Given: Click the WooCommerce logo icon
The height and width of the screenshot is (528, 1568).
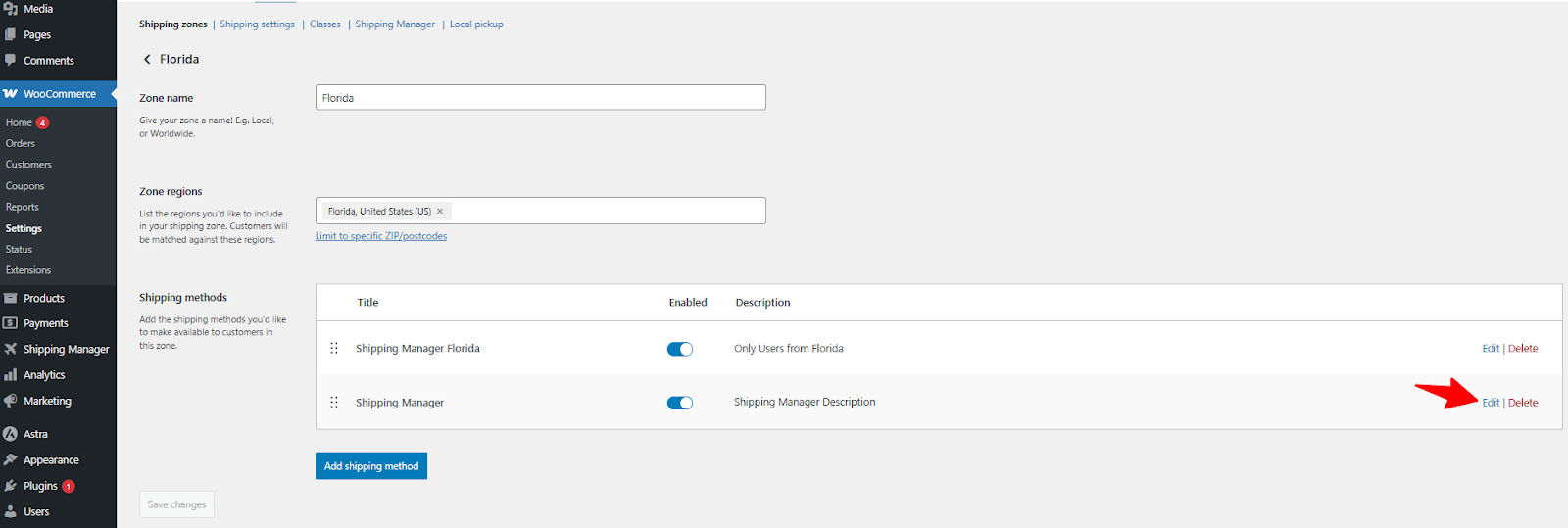Looking at the screenshot, I should pos(11,94).
